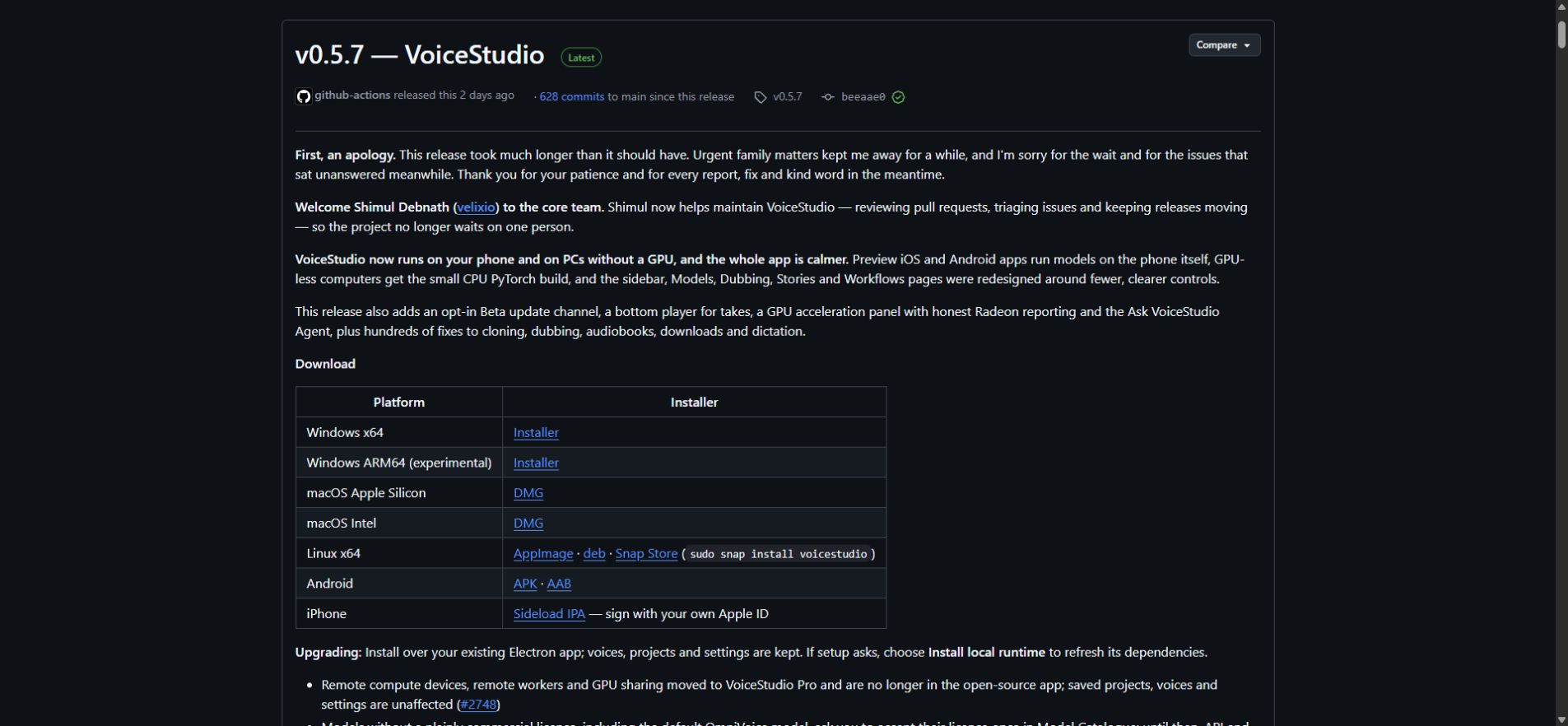
Task: Click the scrollbar down arrow
Action: pos(1561,719)
